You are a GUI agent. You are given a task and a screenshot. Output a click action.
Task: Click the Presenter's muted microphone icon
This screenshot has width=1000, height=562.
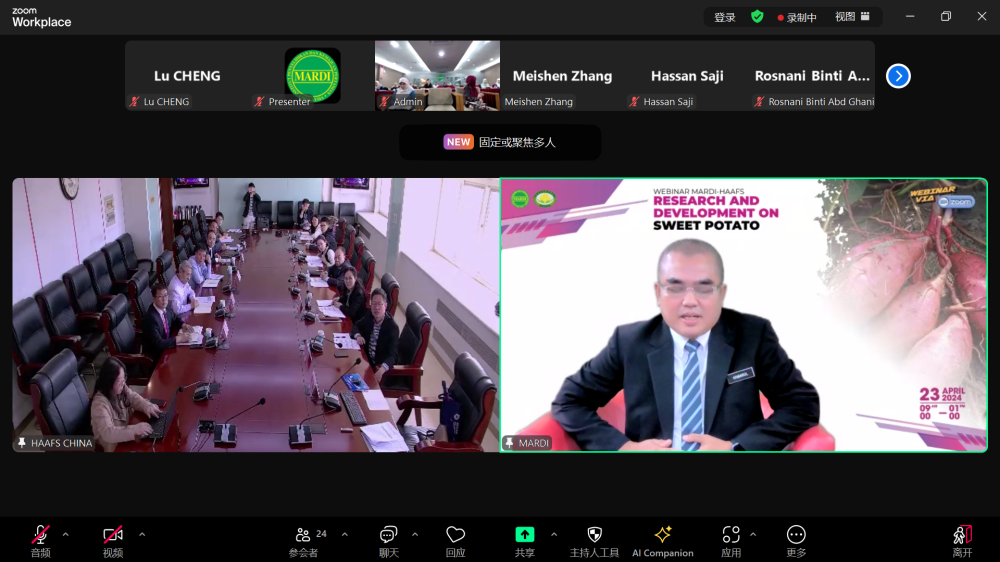coord(259,101)
